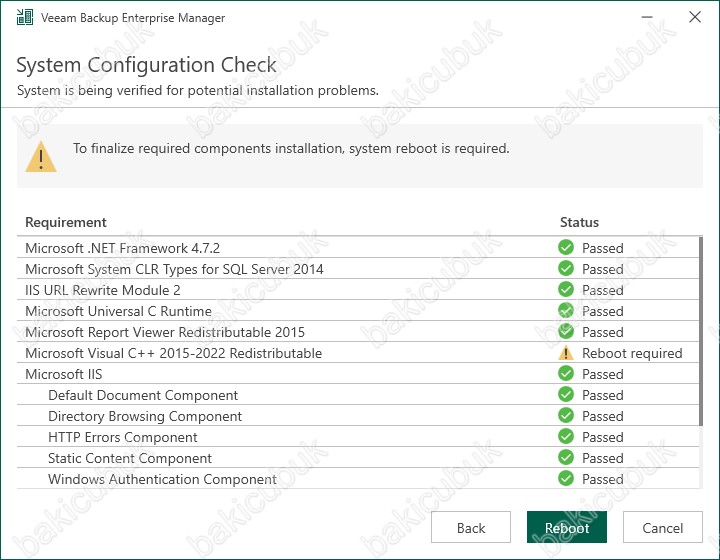Viewport: 720px width, 560px height.
Task: Click the green check for SQL Server 2014 CLR Types
Action: click(566, 269)
